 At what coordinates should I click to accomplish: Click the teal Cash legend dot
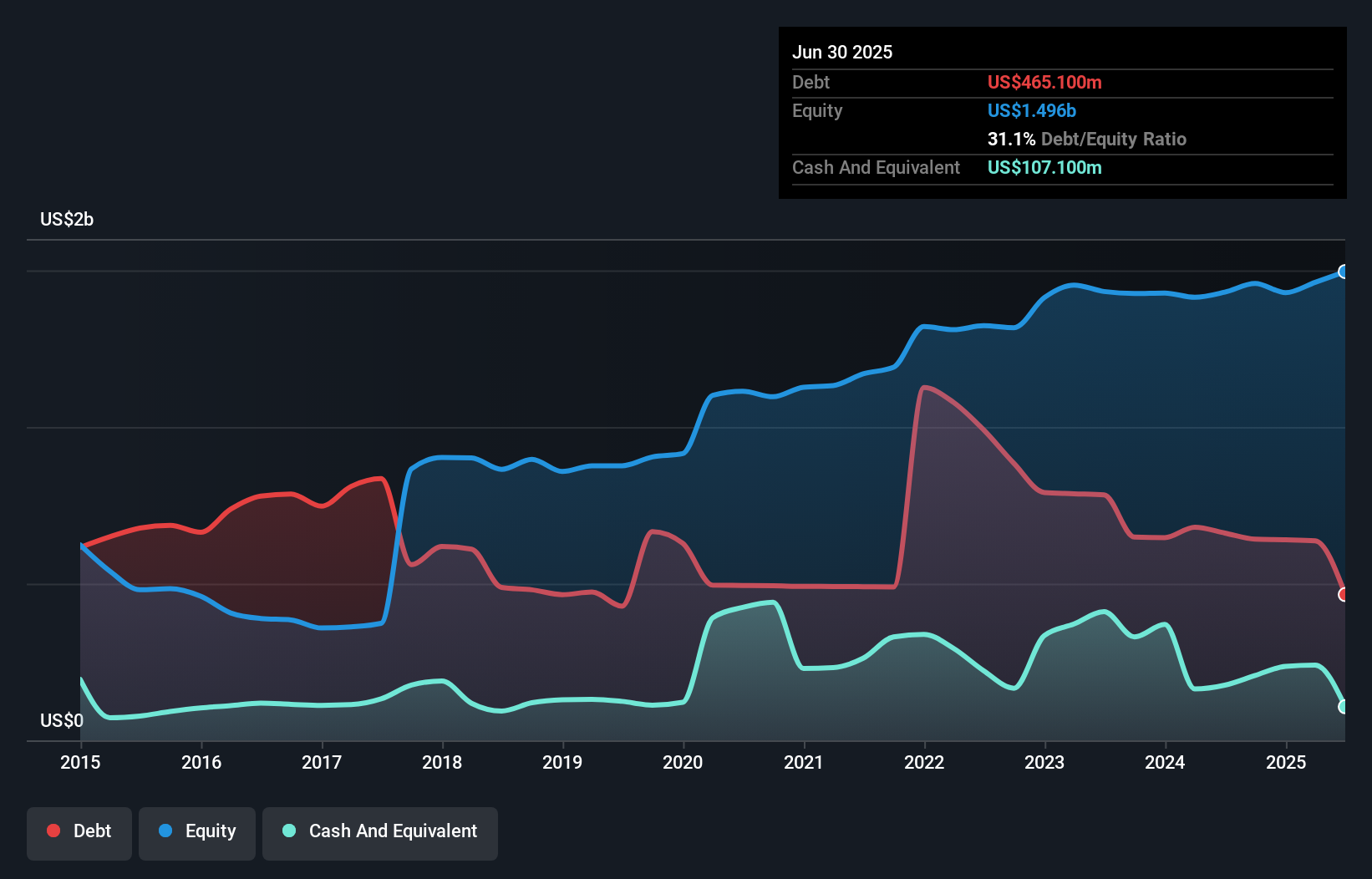(x=289, y=831)
